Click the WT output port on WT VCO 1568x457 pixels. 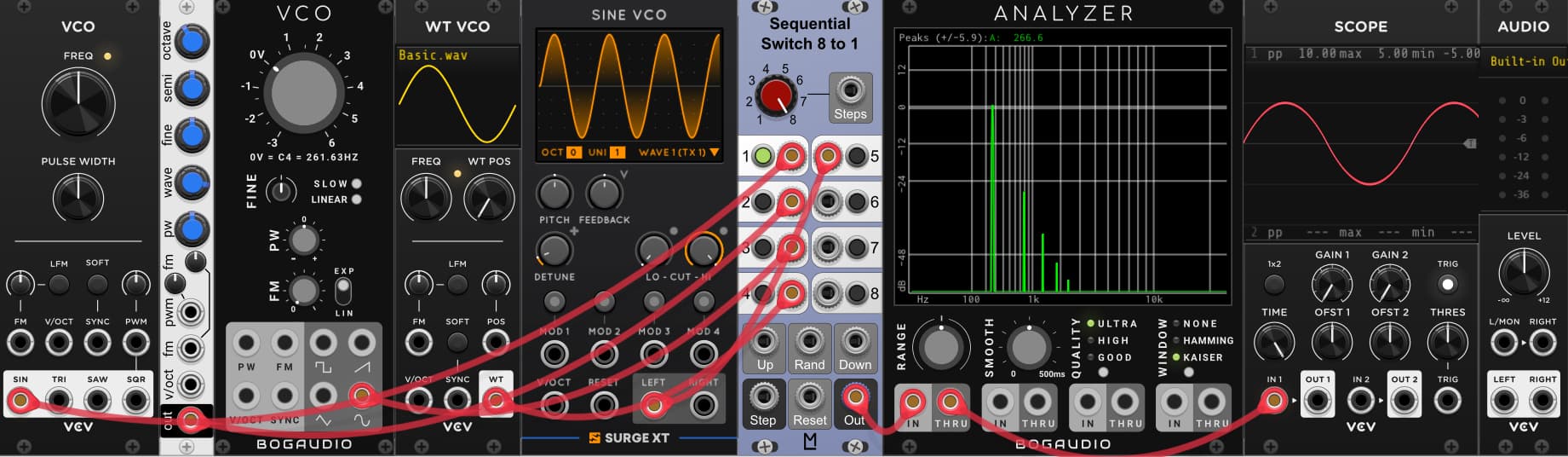point(496,400)
